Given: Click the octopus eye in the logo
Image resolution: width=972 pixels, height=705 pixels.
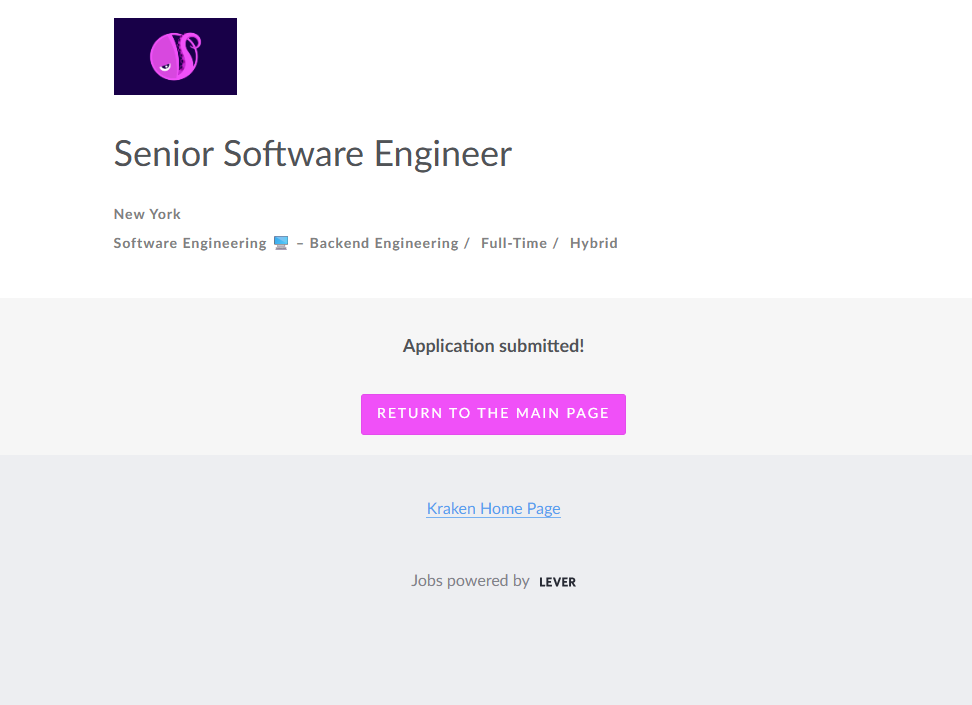Looking at the screenshot, I should pos(164,67).
